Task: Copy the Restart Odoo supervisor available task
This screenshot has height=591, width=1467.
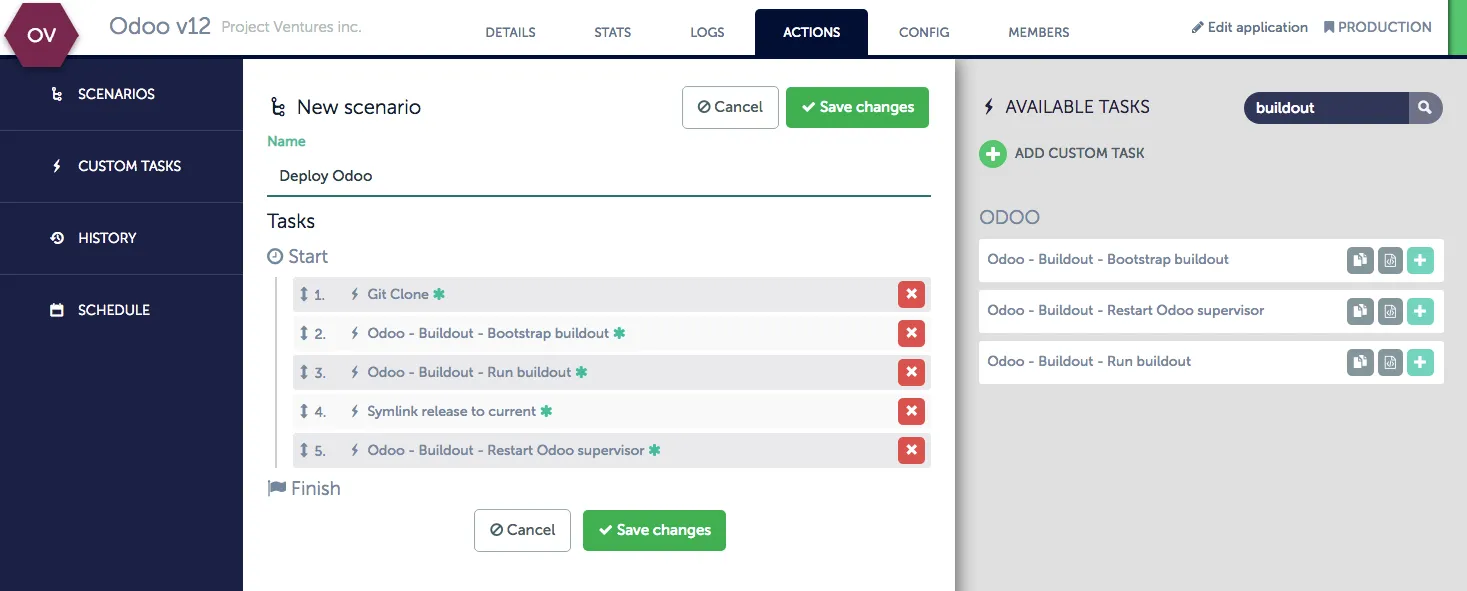Action: [1360, 311]
